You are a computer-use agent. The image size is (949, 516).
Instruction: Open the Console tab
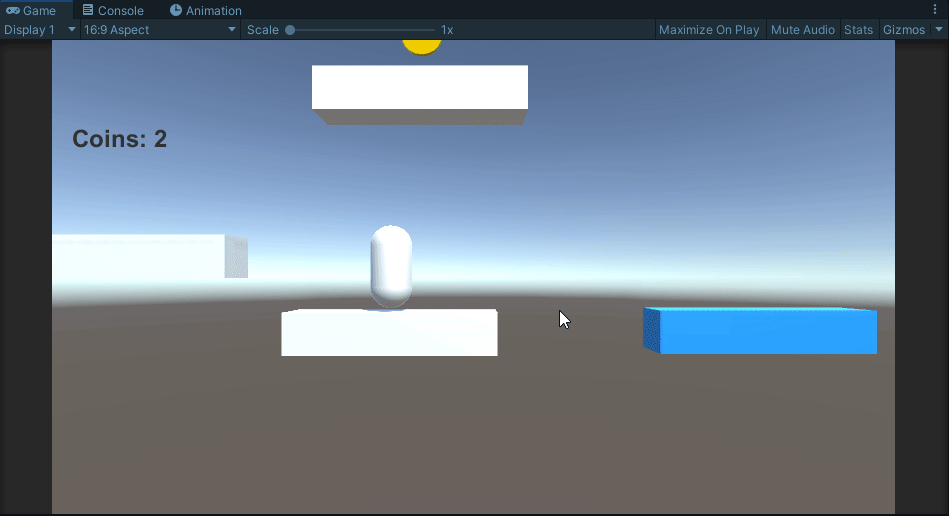(x=113, y=10)
